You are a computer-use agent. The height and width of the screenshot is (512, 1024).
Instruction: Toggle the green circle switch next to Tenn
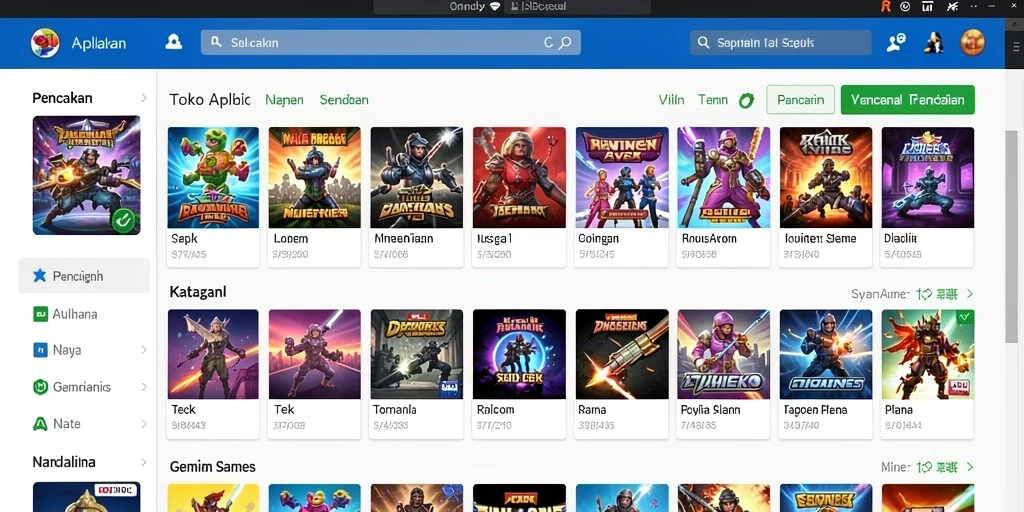coord(746,101)
